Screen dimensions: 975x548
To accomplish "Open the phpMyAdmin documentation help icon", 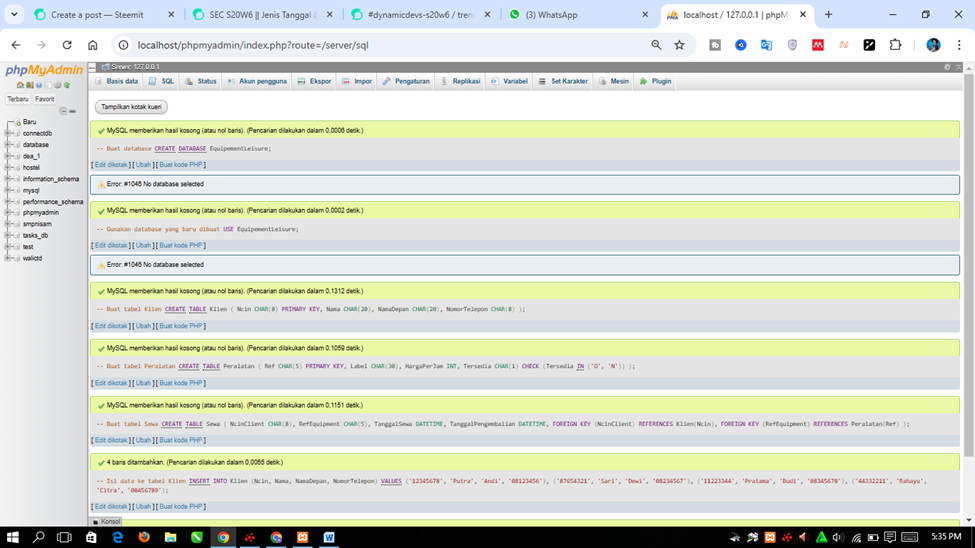I will point(39,85).
